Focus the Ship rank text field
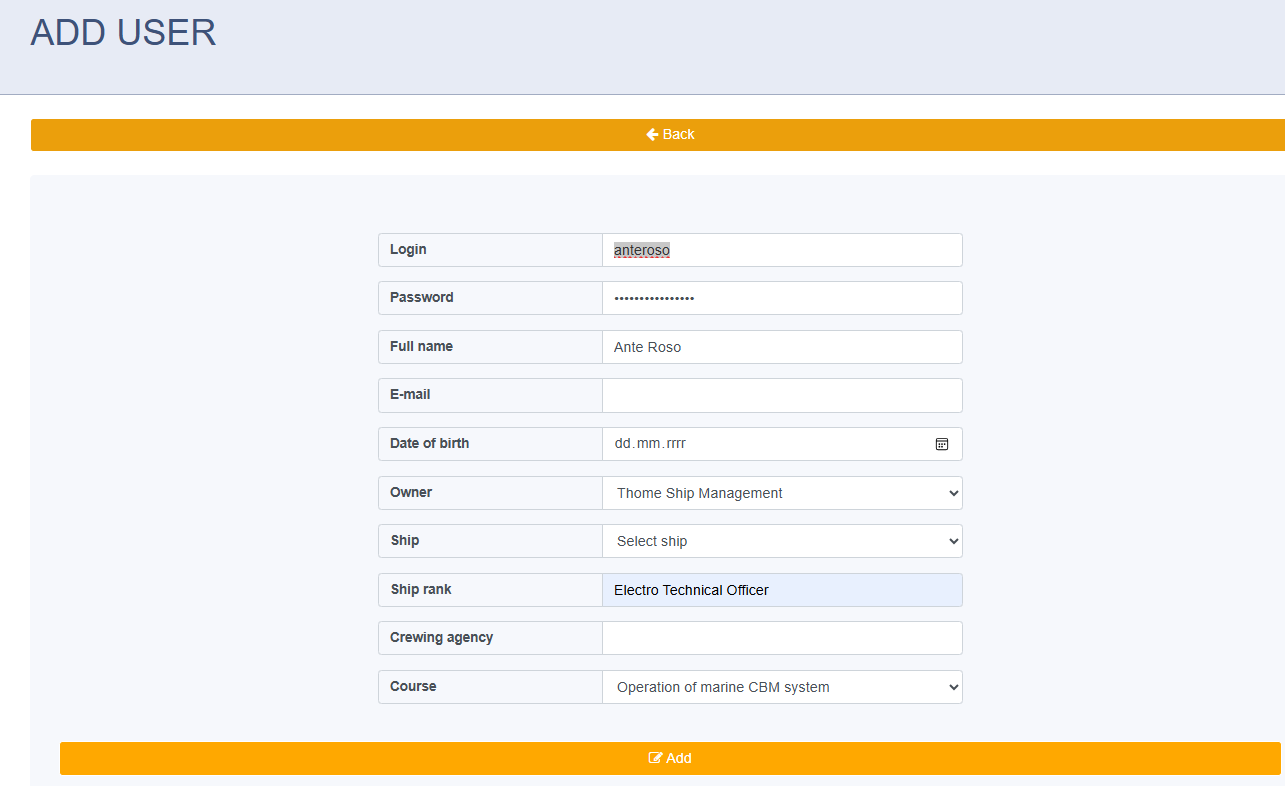Image resolution: width=1285 pixels, height=786 pixels. point(782,590)
